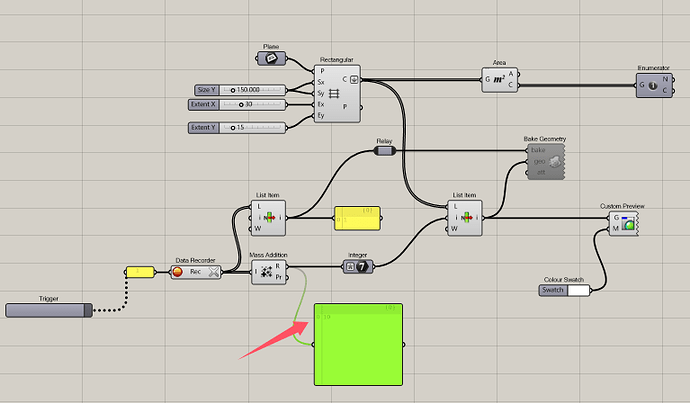Image resolution: width=690 pixels, height=403 pixels.
Task: Click the Integer parameter component
Action: coord(358,266)
